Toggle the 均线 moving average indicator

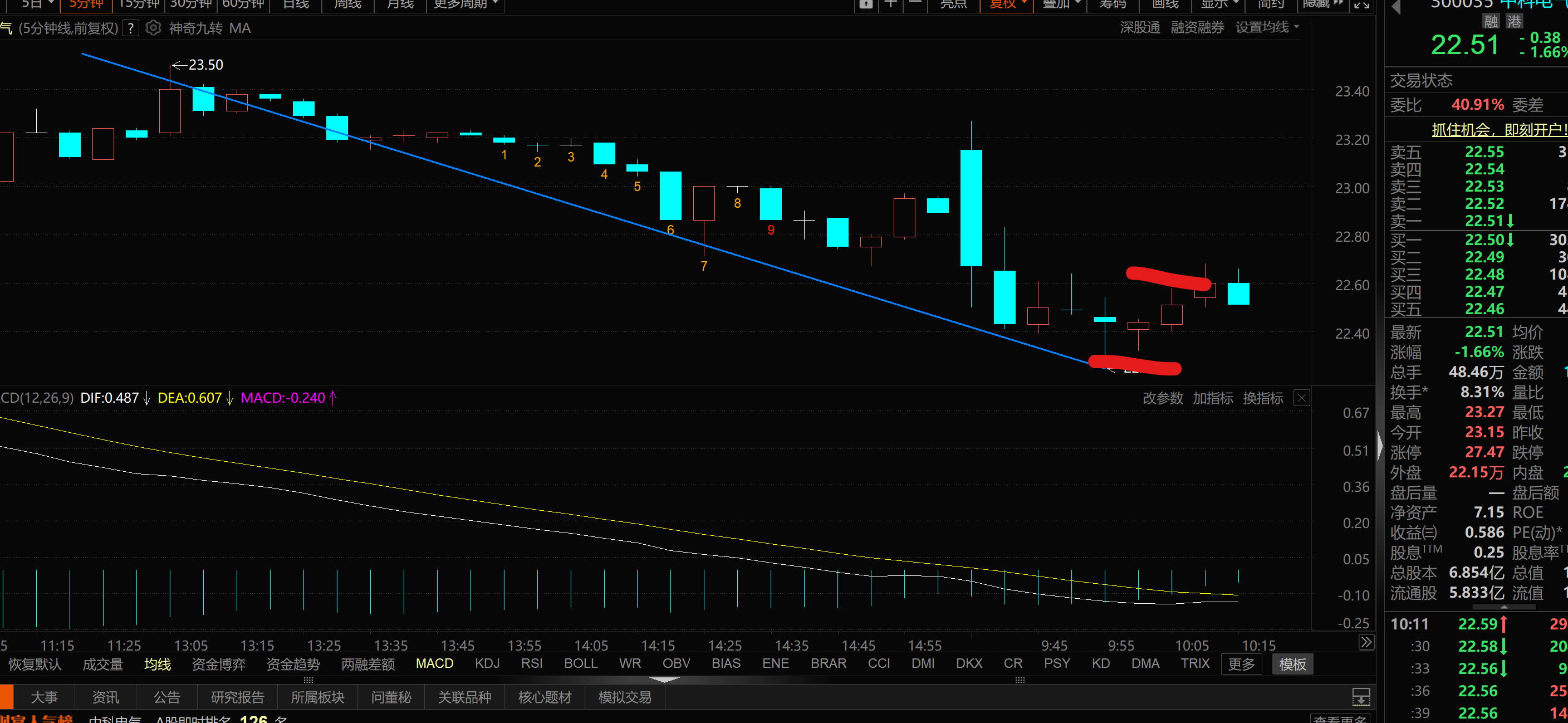click(157, 664)
